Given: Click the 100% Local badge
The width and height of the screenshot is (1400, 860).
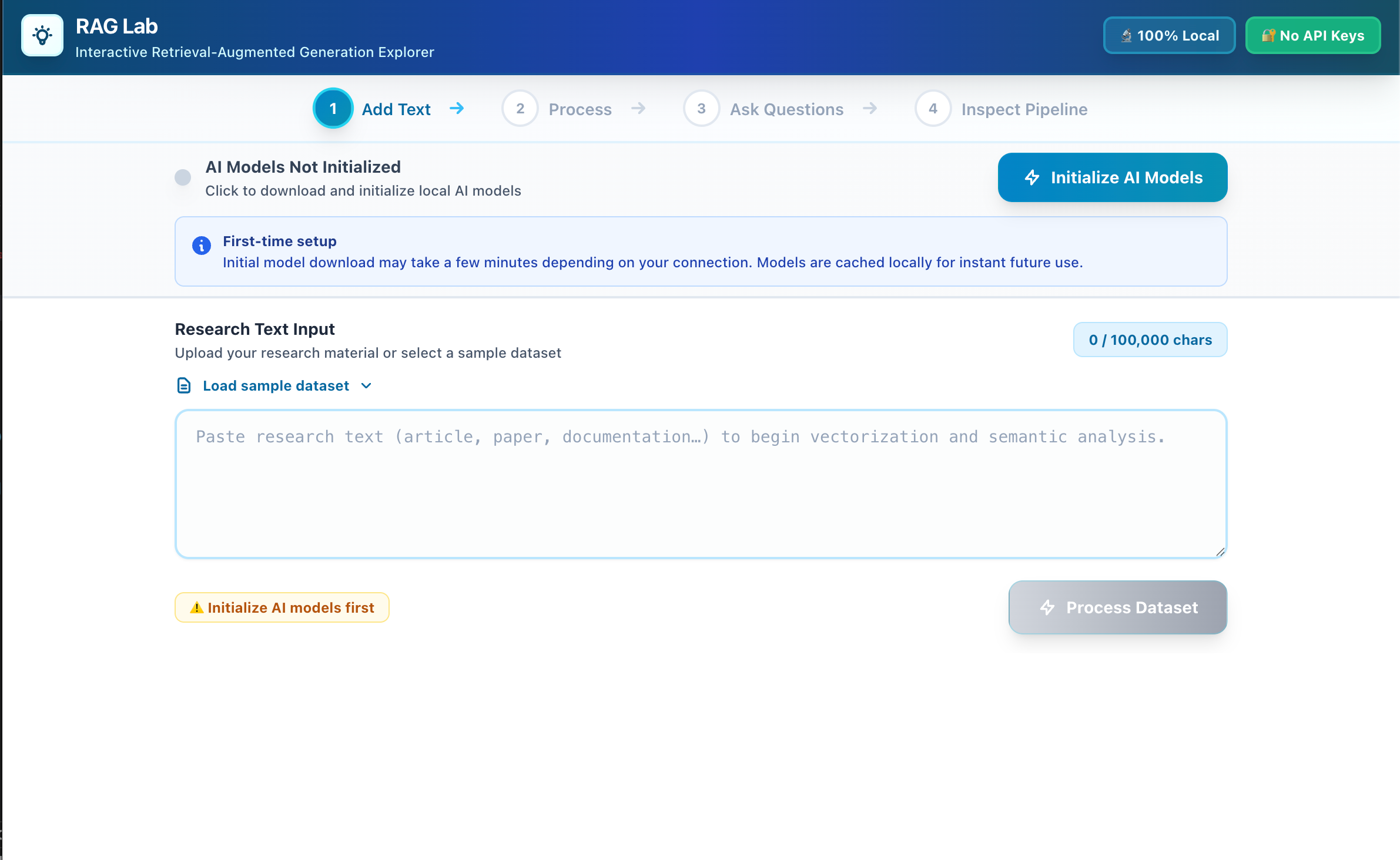Looking at the screenshot, I should [x=1169, y=36].
